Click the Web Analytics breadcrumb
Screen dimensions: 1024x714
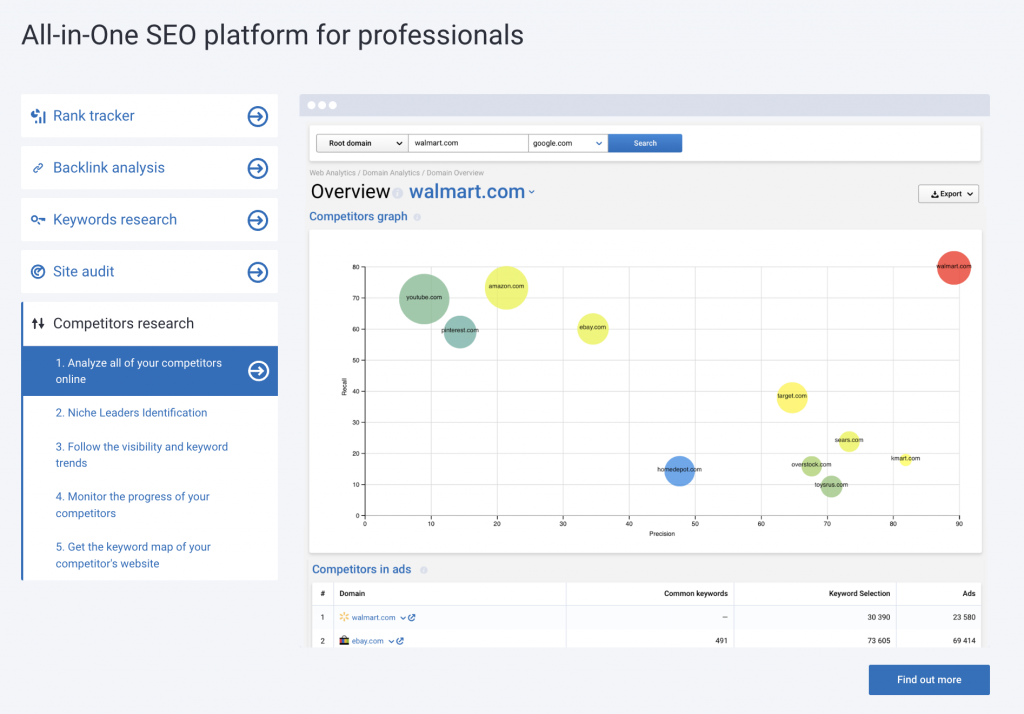point(332,173)
